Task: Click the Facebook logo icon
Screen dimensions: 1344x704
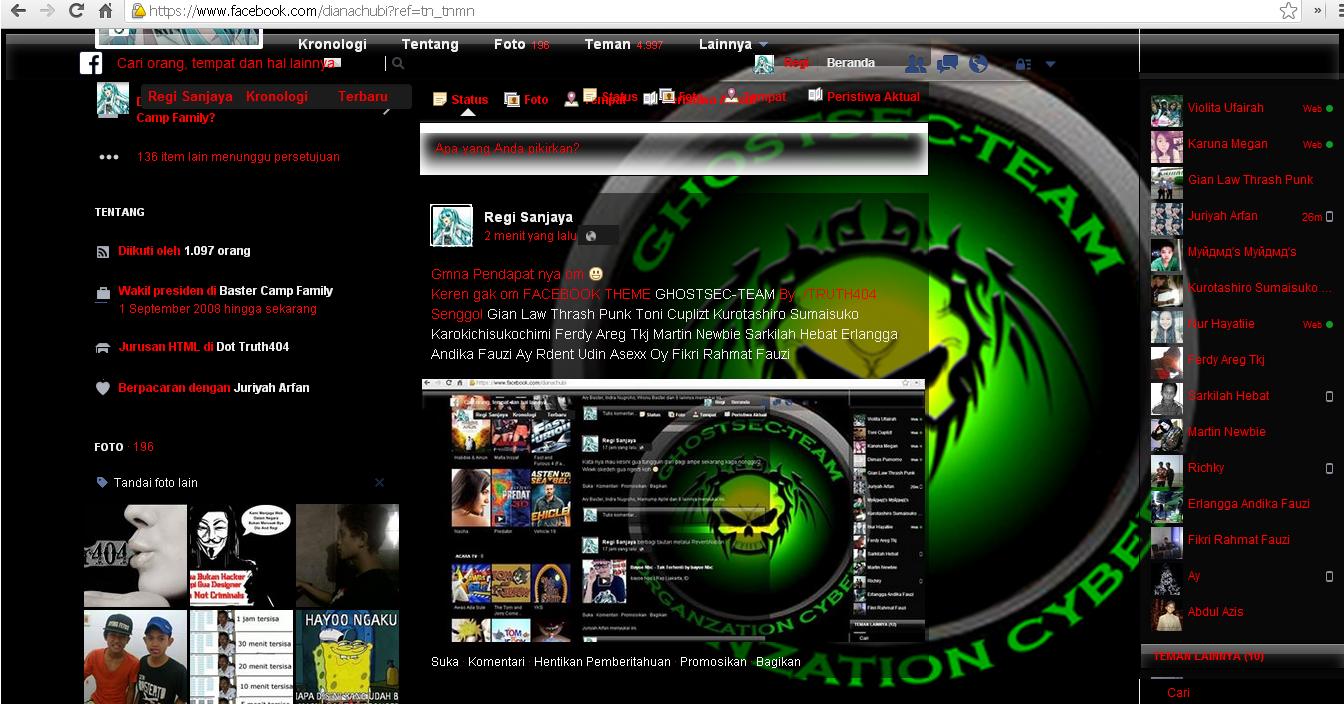Action: coord(91,64)
